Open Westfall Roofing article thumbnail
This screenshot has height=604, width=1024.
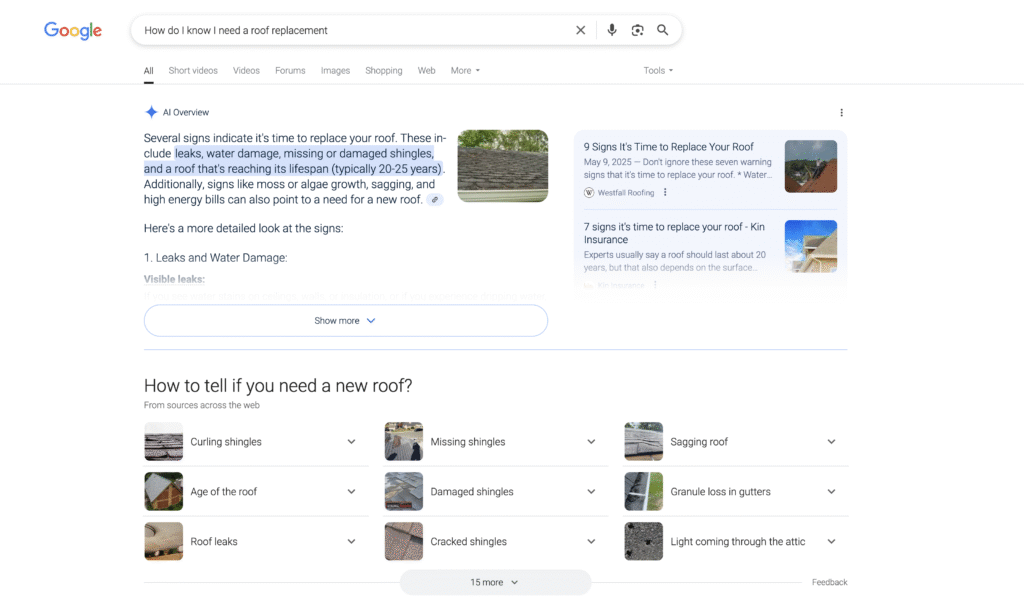point(810,166)
